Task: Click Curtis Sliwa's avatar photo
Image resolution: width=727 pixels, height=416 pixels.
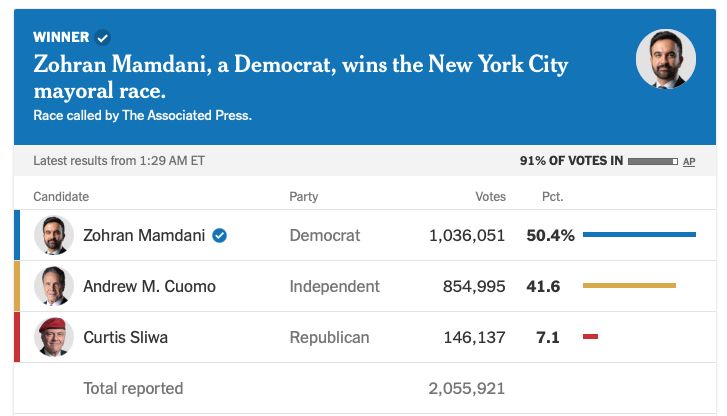Action: [x=54, y=338]
